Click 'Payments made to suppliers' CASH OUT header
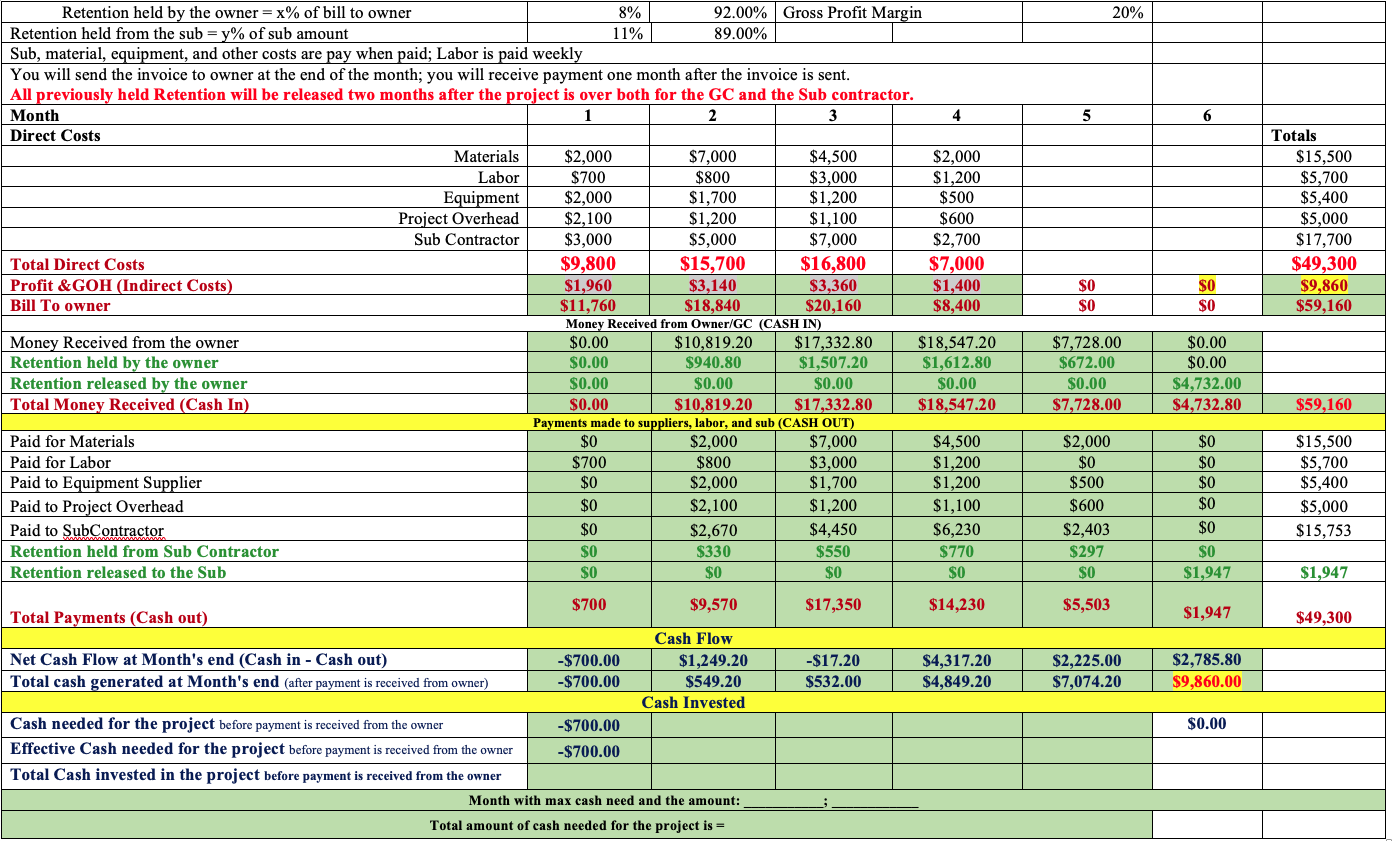The width and height of the screenshot is (1396, 841). [693, 422]
